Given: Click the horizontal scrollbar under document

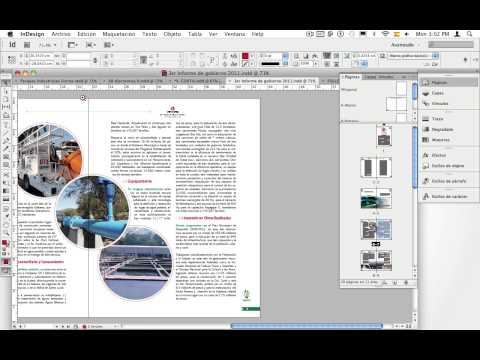Looking at the screenshot, I should pos(306,326).
